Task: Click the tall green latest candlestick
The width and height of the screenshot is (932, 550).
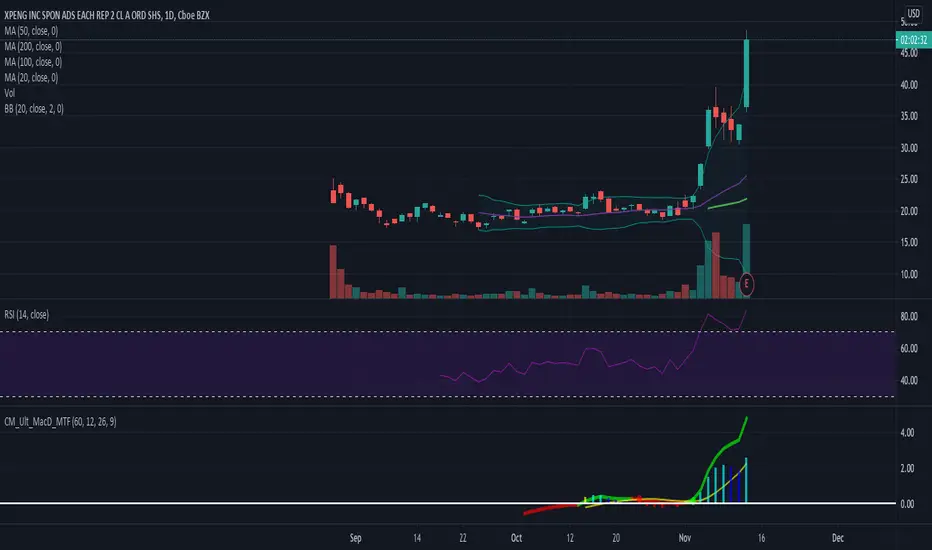Action: click(x=747, y=73)
